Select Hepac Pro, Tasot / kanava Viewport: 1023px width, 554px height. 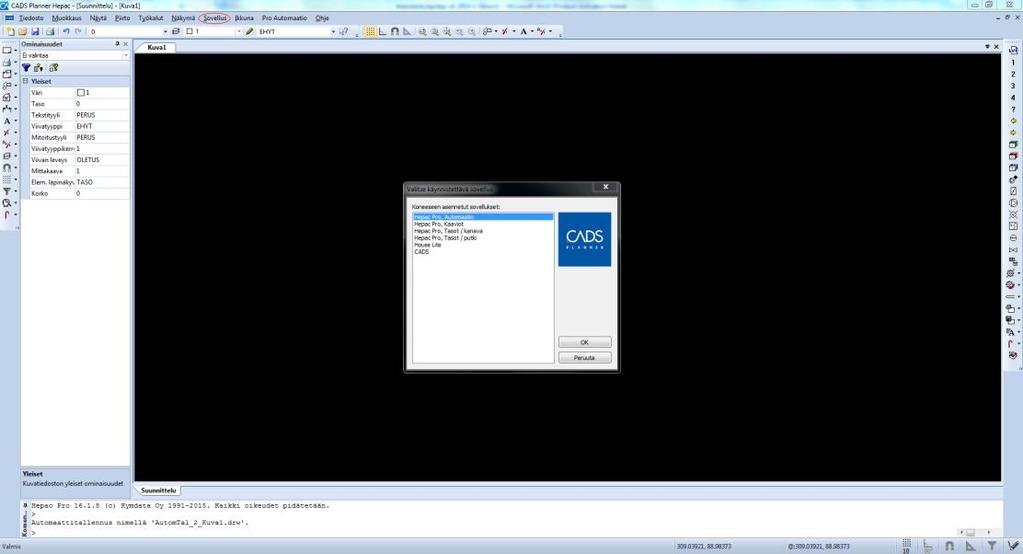tap(448, 231)
